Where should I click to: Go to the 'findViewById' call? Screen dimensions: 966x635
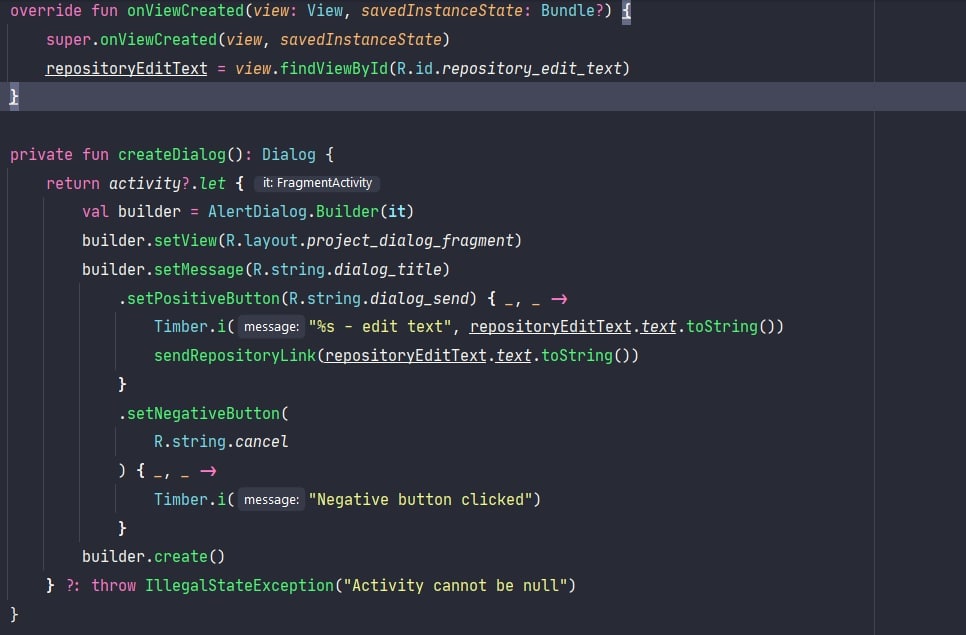(333, 68)
